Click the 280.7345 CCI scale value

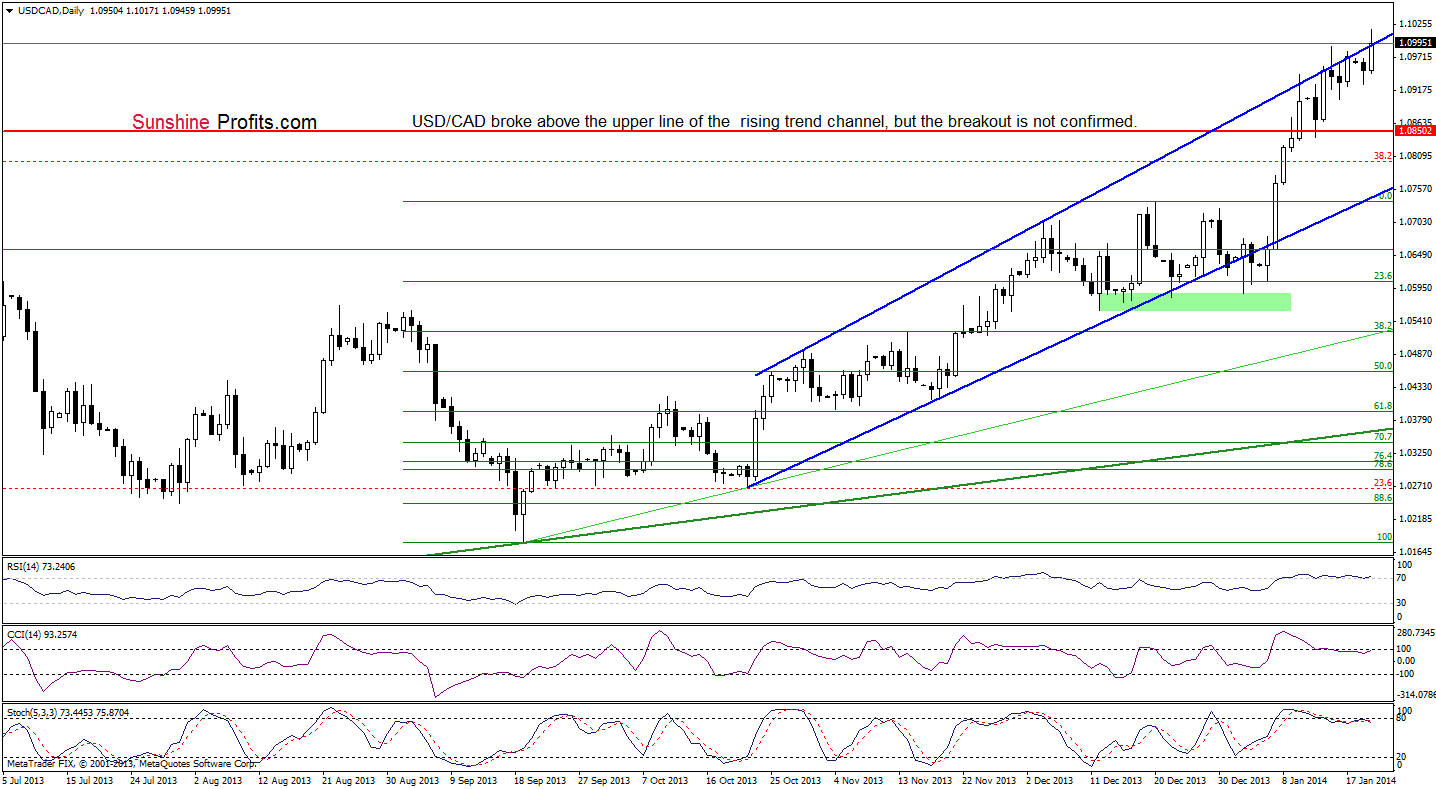point(1416,633)
